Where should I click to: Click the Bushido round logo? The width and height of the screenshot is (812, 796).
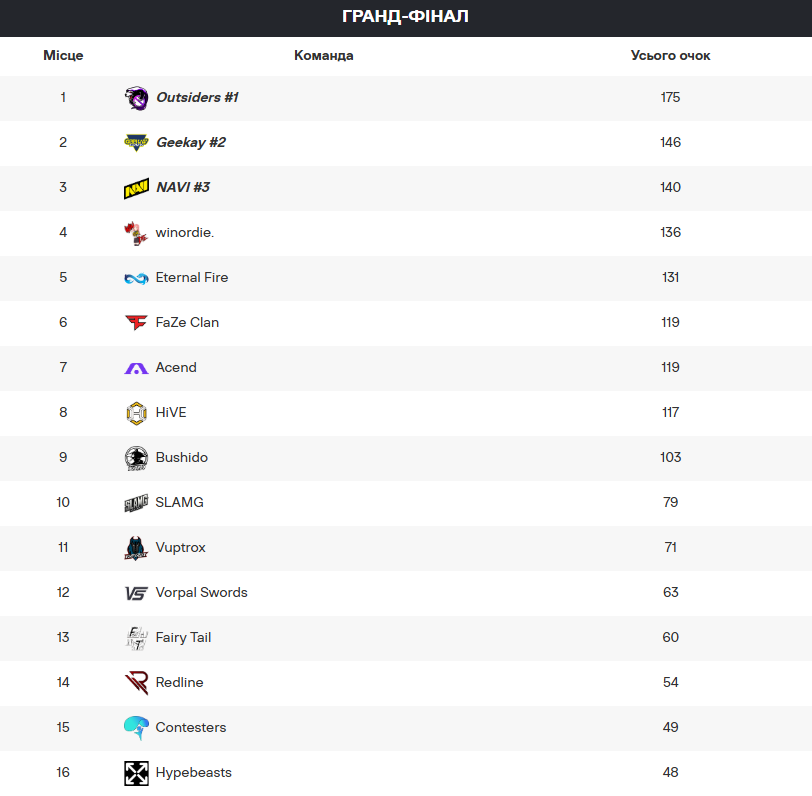(x=136, y=458)
